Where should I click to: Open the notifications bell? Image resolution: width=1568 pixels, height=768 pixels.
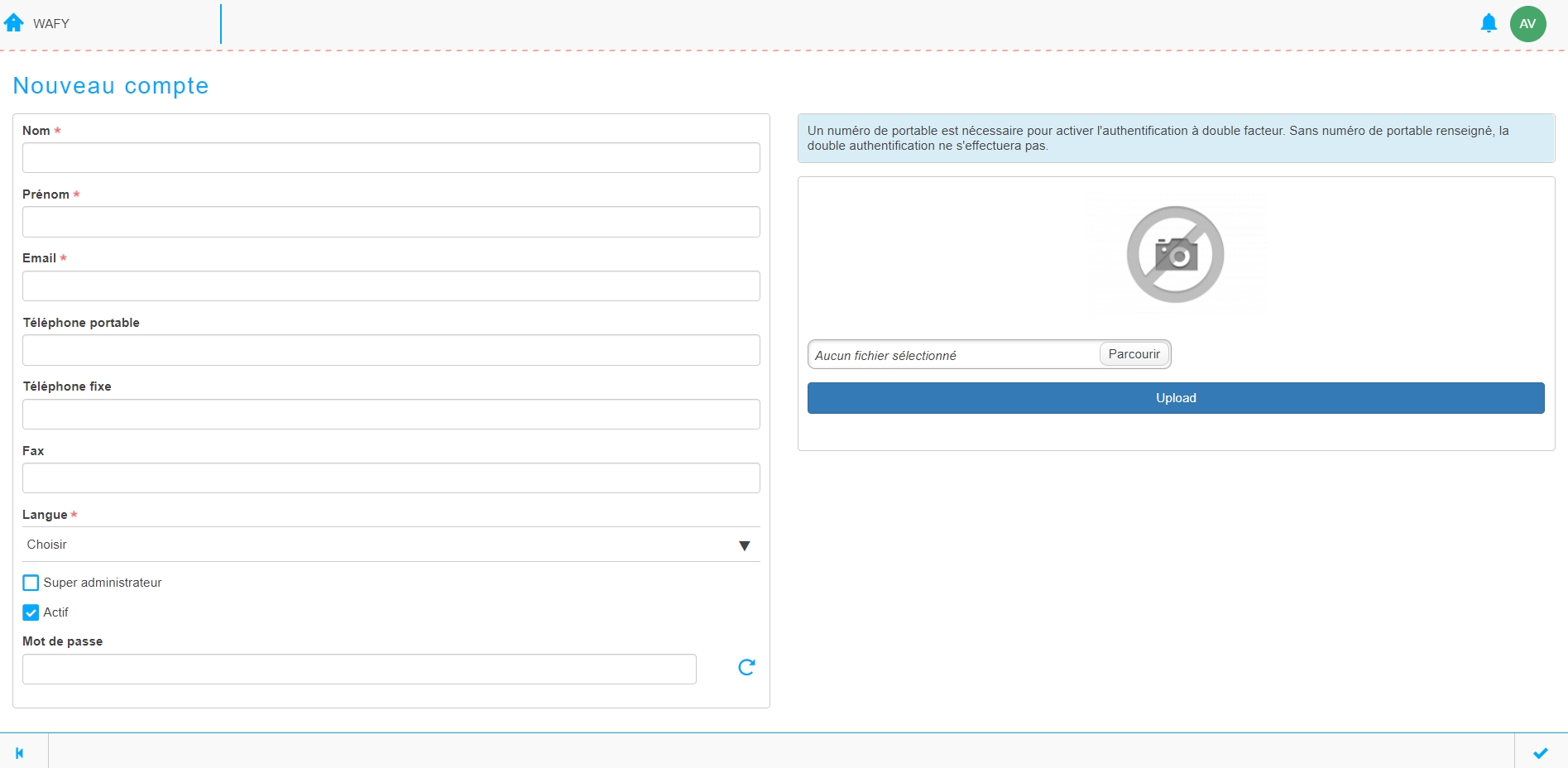coord(1489,23)
